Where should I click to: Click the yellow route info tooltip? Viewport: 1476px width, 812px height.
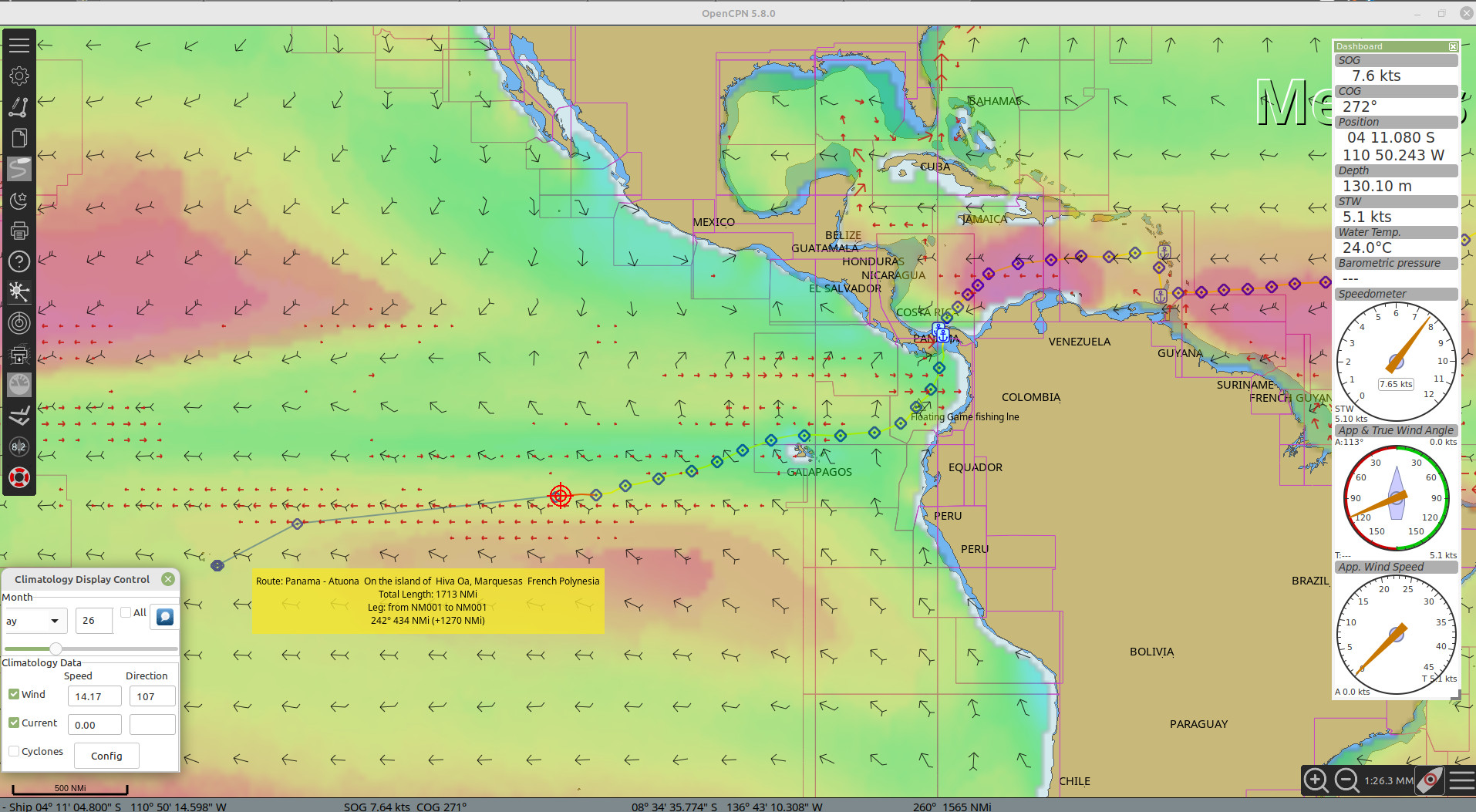(428, 601)
